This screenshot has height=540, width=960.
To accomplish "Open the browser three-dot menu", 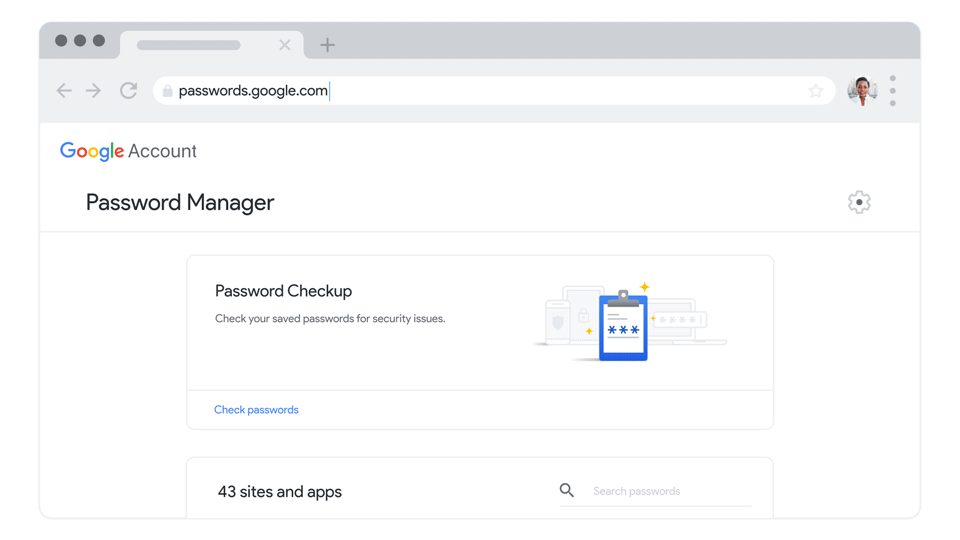I will (x=893, y=91).
